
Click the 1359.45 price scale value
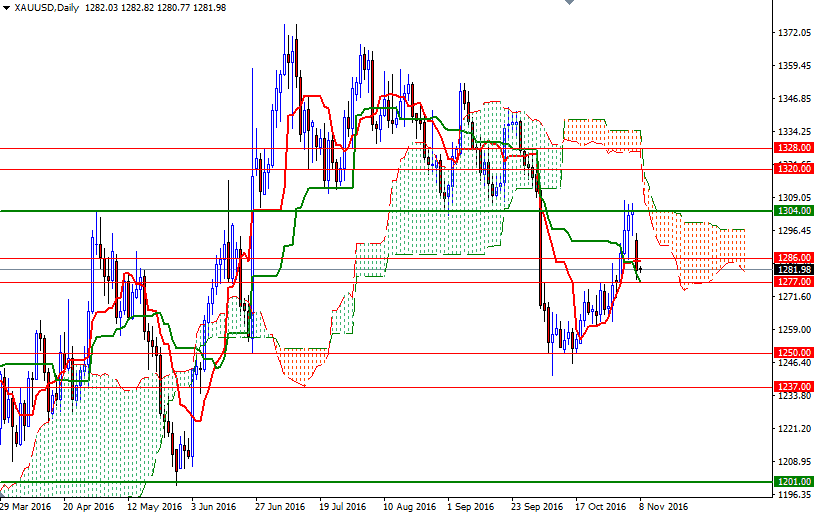(x=794, y=66)
